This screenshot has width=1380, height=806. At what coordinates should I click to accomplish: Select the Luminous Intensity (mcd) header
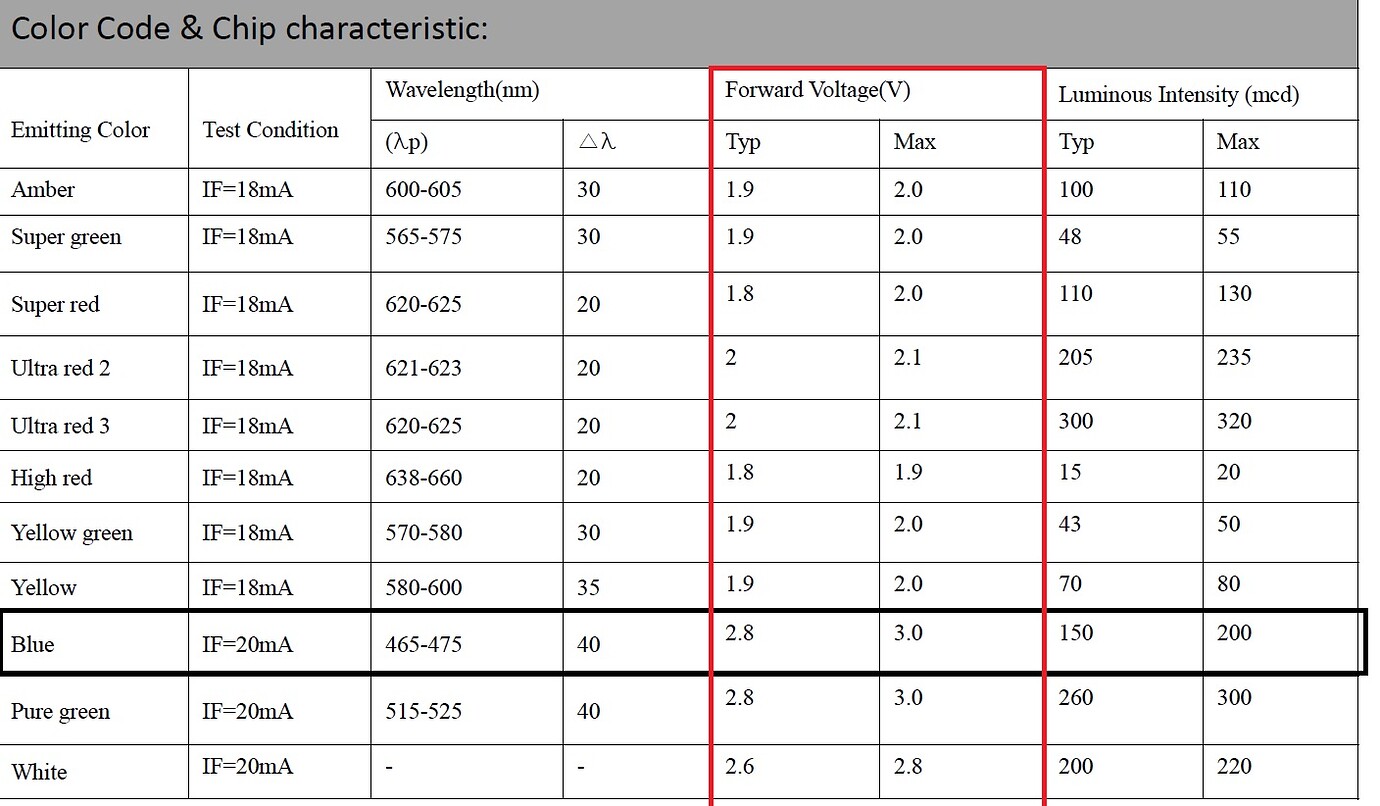pos(1179,95)
